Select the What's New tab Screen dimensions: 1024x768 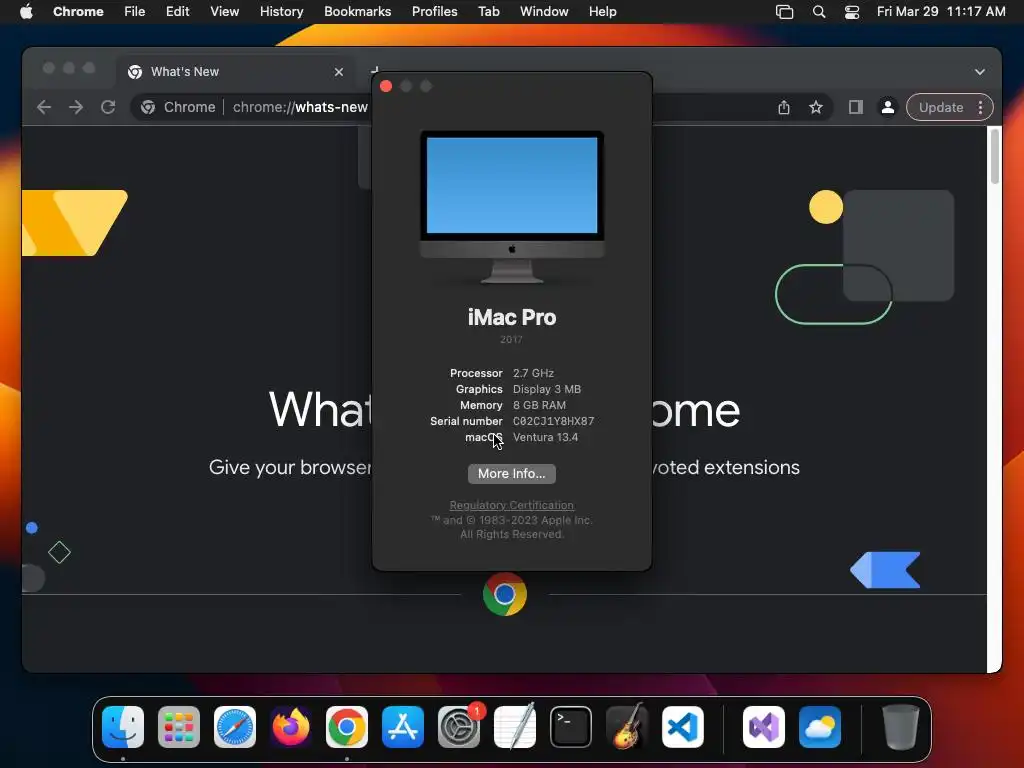pyautogui.click(x=236, y=72)
